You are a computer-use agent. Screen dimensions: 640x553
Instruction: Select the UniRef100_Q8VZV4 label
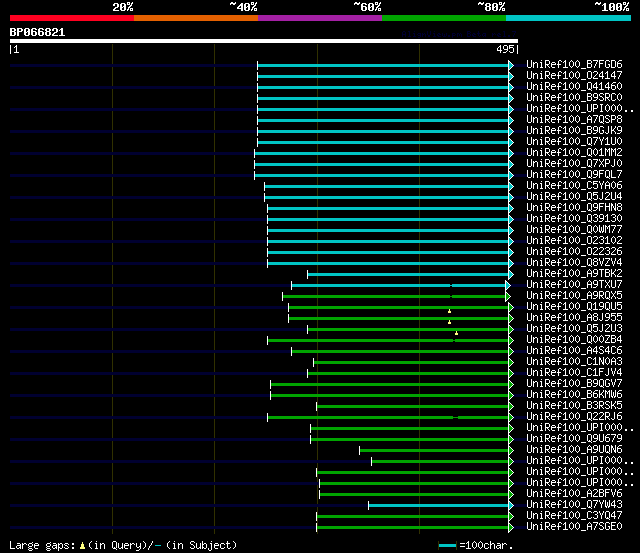point(574,263)
